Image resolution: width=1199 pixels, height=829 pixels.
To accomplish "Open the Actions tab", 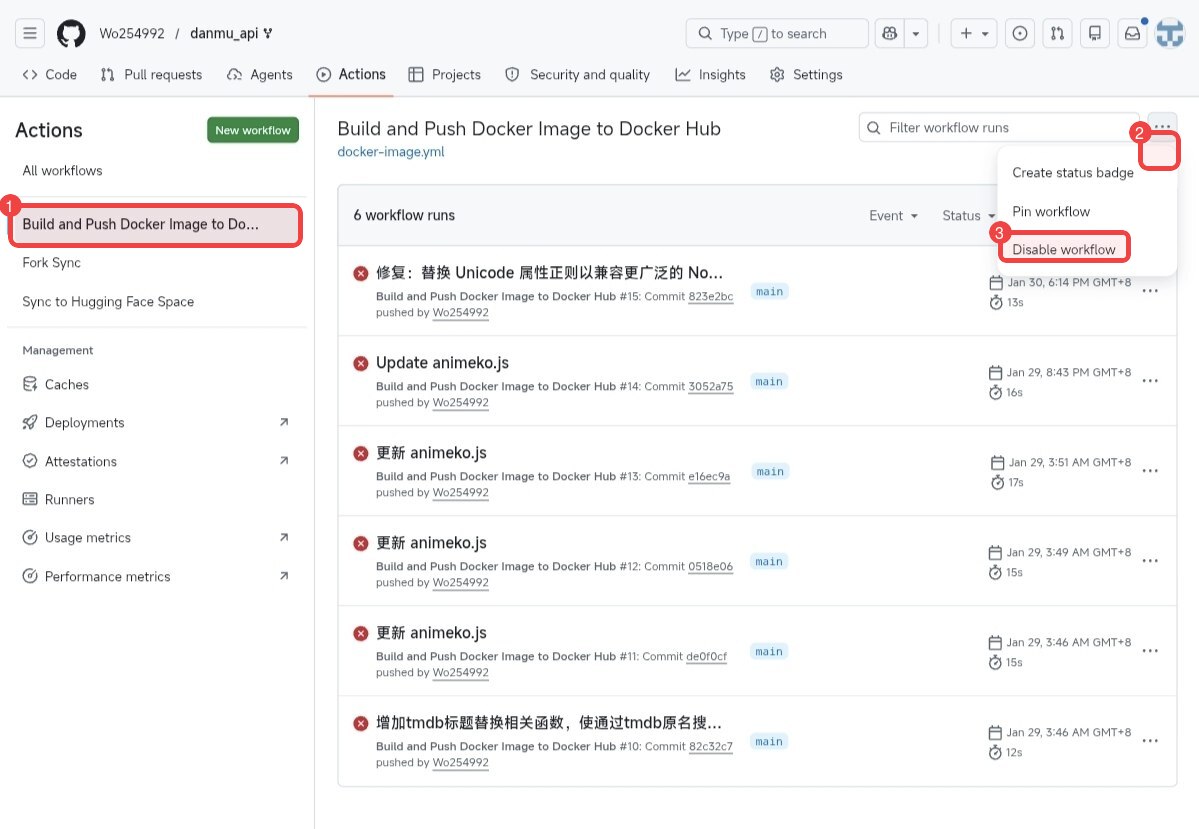I will [x=351, y=74].
